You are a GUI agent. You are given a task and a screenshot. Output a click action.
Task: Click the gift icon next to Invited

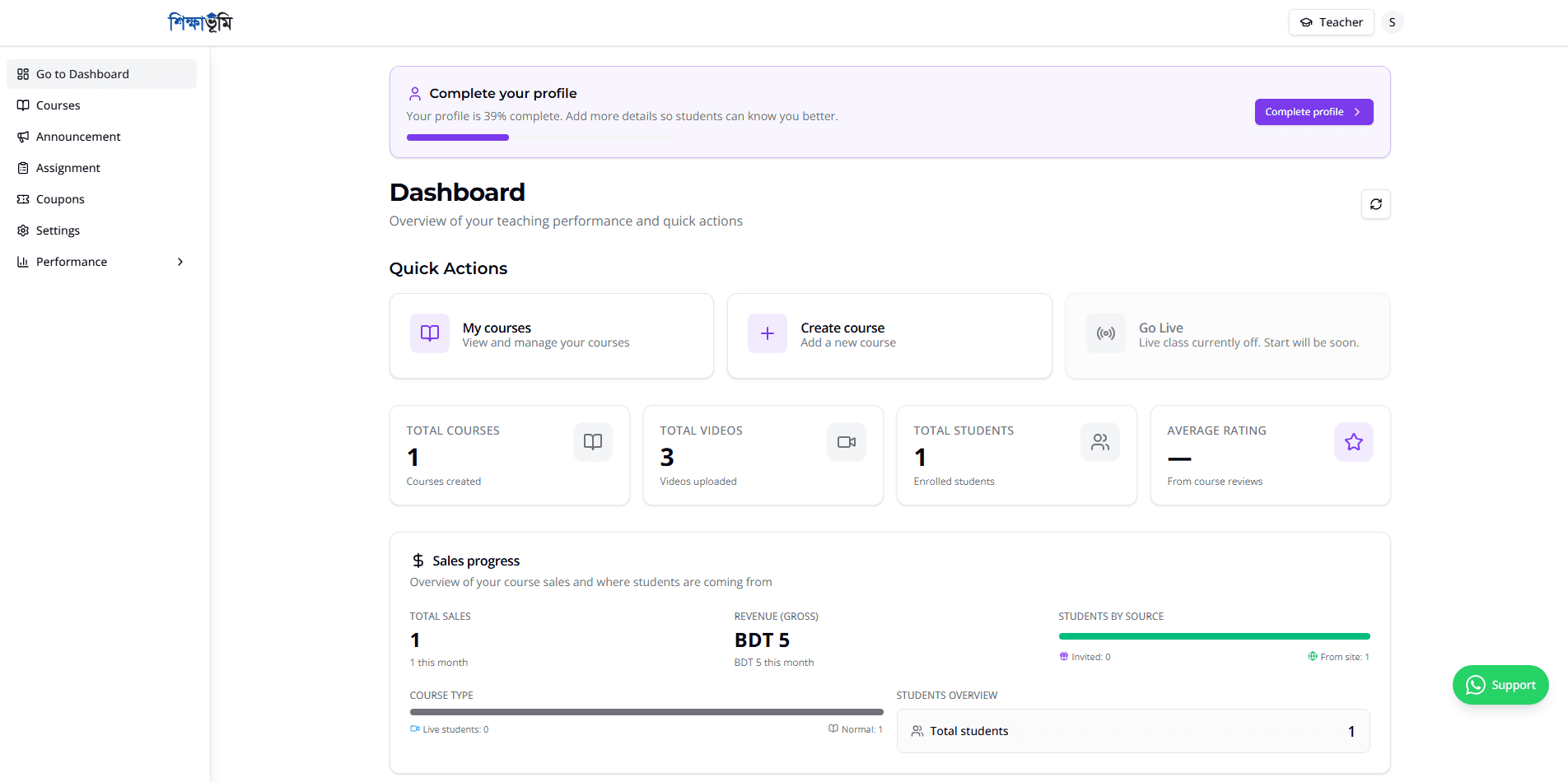(x=1064, y=656)
